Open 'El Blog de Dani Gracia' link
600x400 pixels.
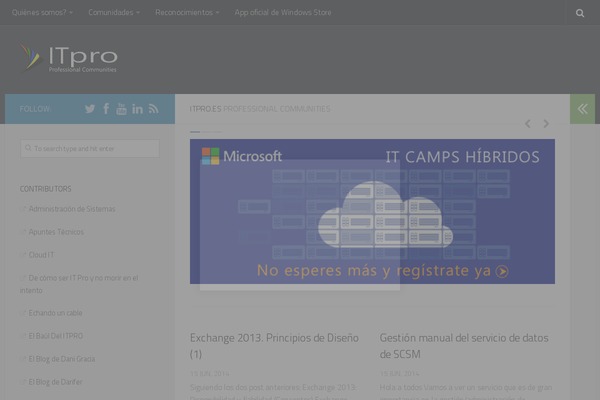62,359
